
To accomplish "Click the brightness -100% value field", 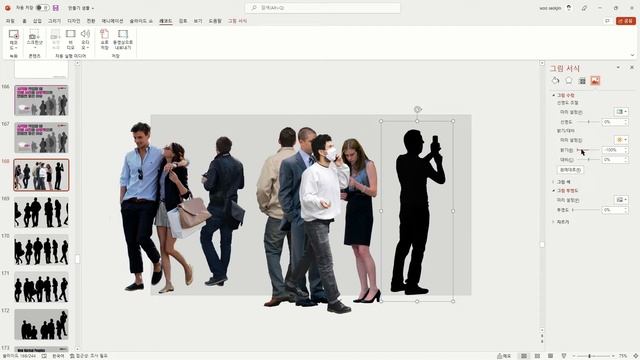I will point(613,150).
